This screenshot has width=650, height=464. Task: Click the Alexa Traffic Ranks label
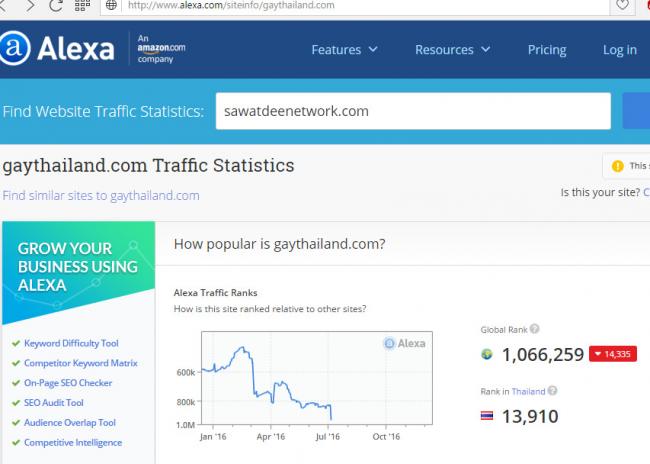tap(216, 293)
